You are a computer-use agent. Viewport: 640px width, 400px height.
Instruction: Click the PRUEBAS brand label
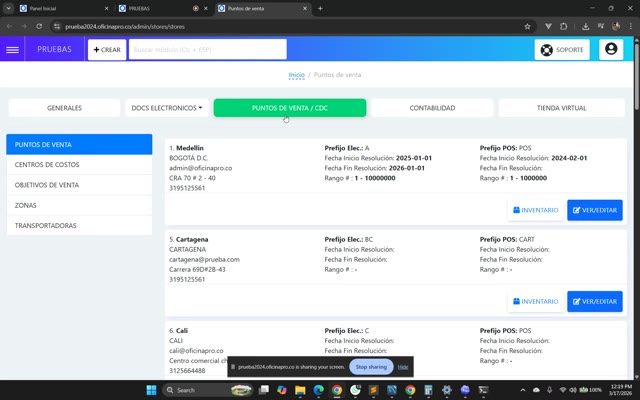tap(54, 49)
